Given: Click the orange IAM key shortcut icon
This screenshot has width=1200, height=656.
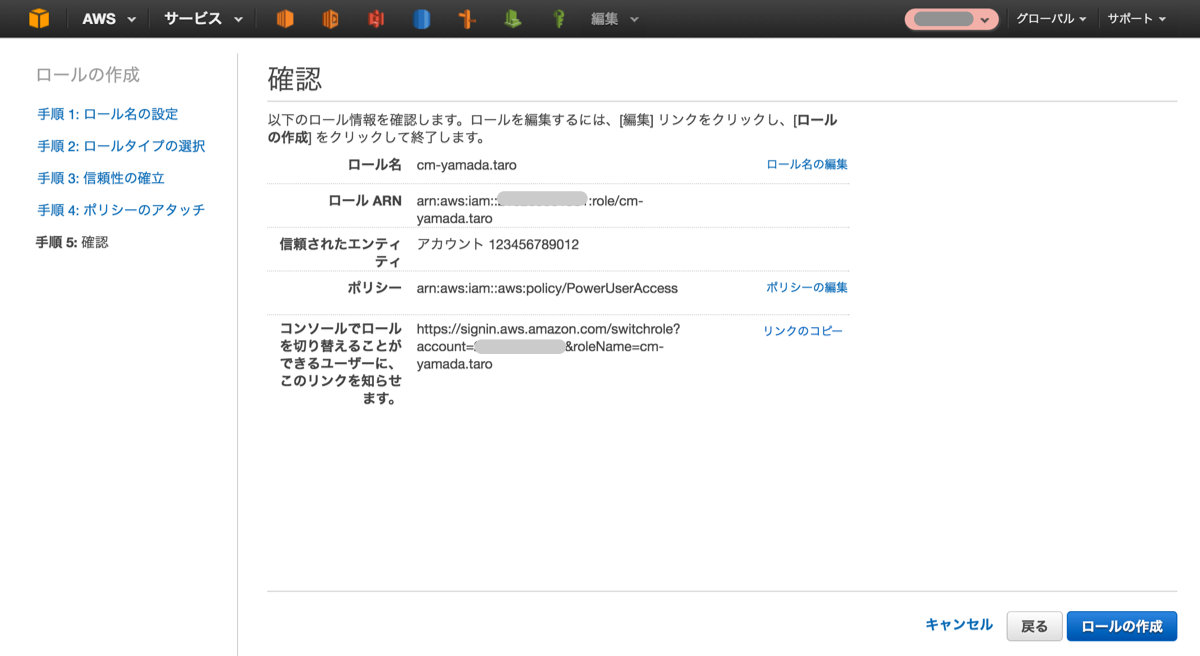Looking at the screenshot, I should (x=466, y=18).
